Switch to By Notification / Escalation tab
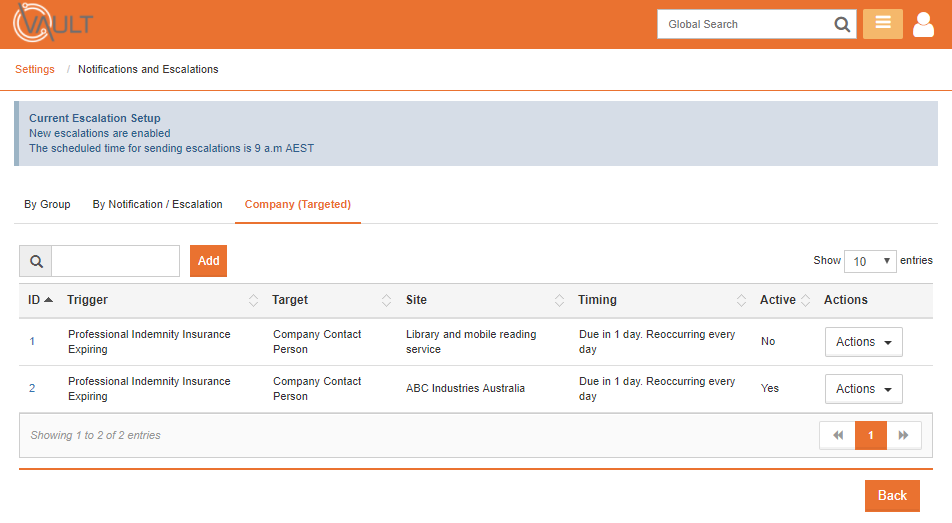This screenshot has width=952, height=523. pos(157,205)
